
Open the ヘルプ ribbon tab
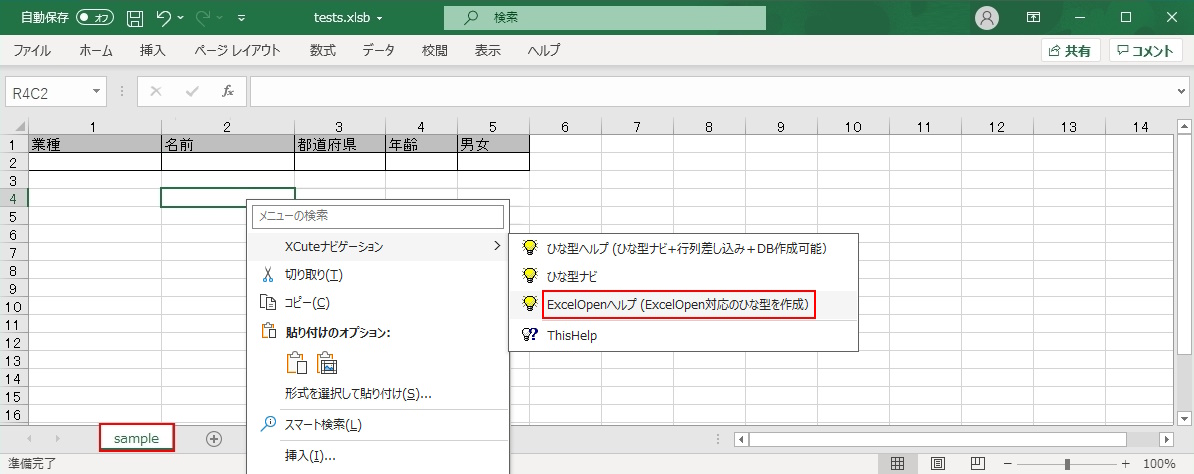544,51
